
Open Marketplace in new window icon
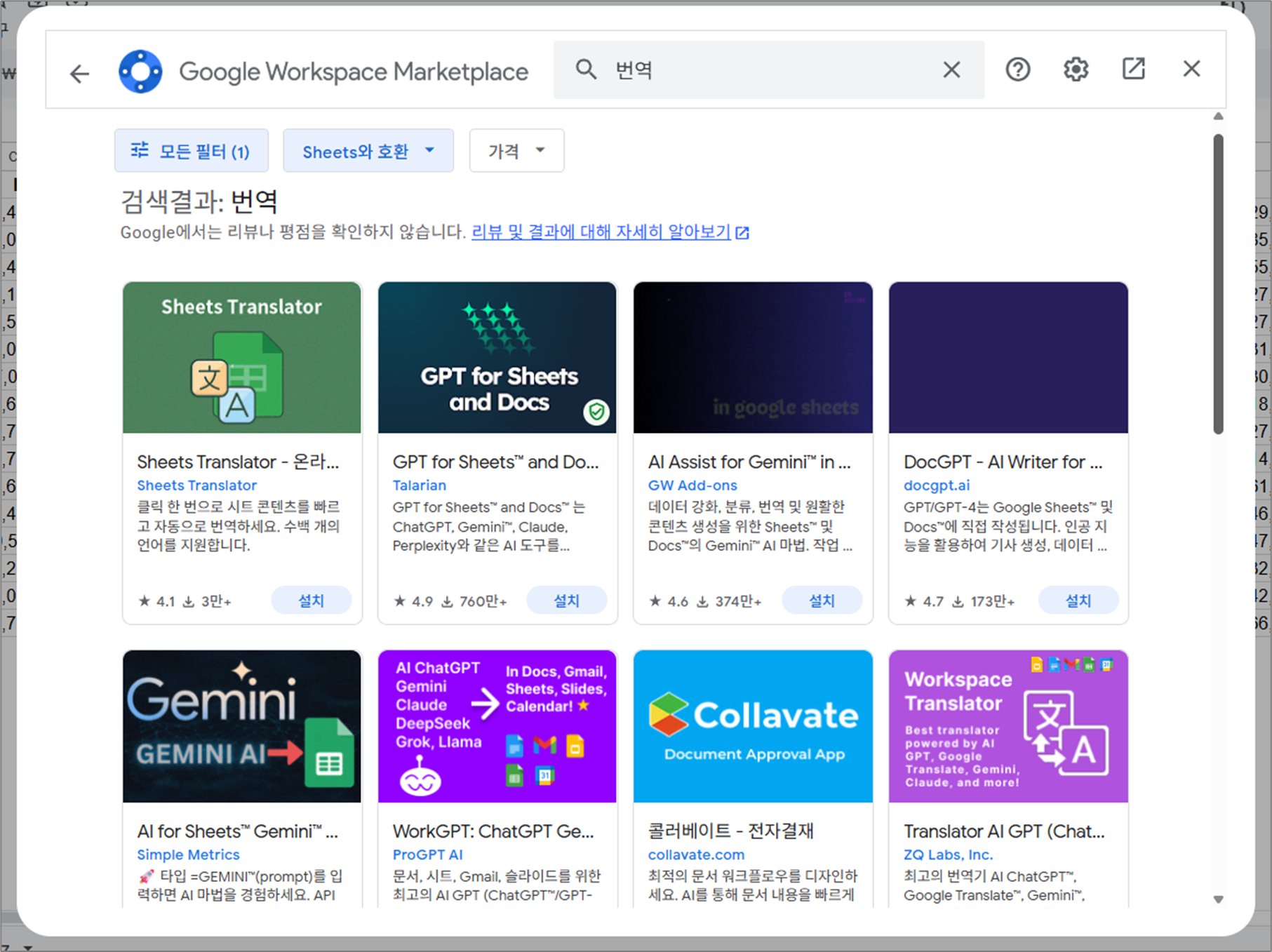(1134, 69)
